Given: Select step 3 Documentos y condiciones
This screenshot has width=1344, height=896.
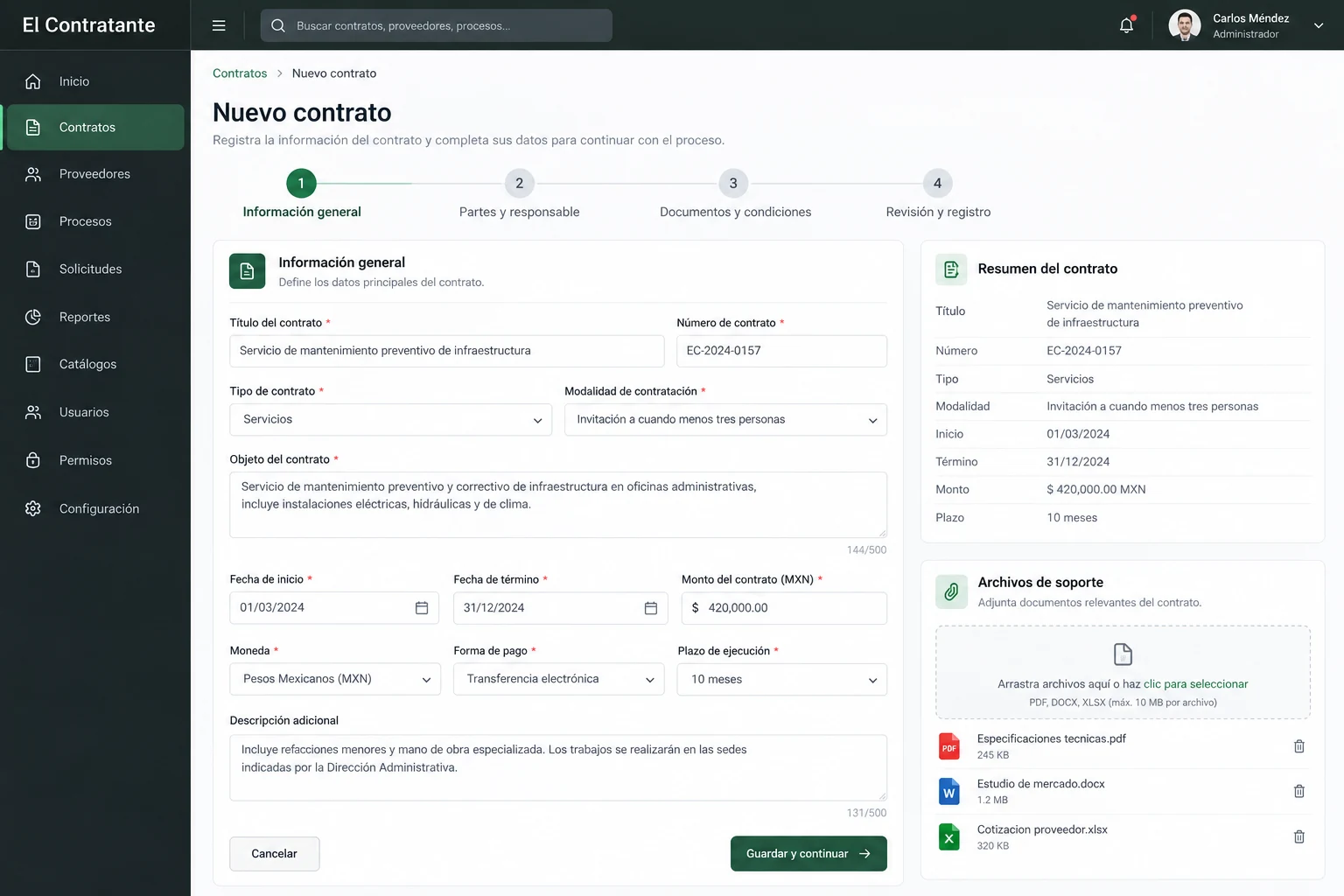Looking at the screenshot, I should point(735,194).
